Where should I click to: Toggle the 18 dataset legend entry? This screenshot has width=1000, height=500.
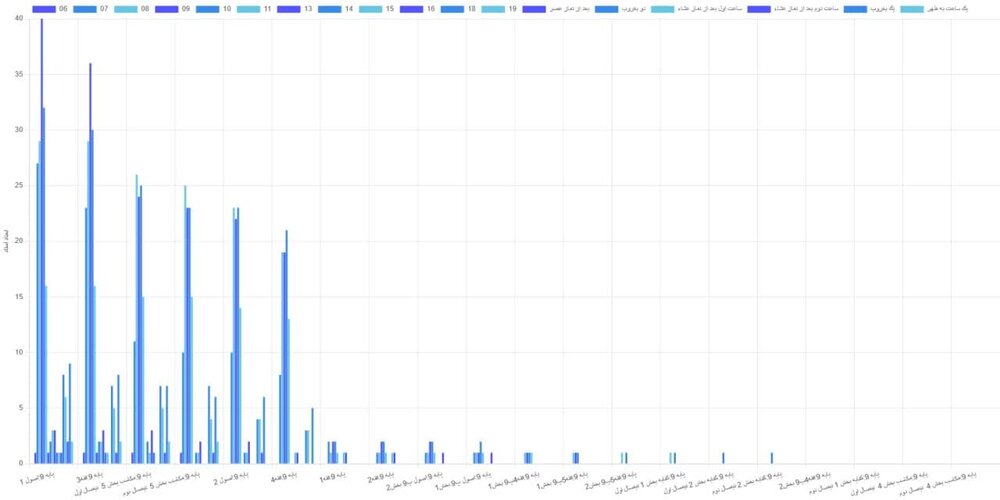[x=453, y=8]
